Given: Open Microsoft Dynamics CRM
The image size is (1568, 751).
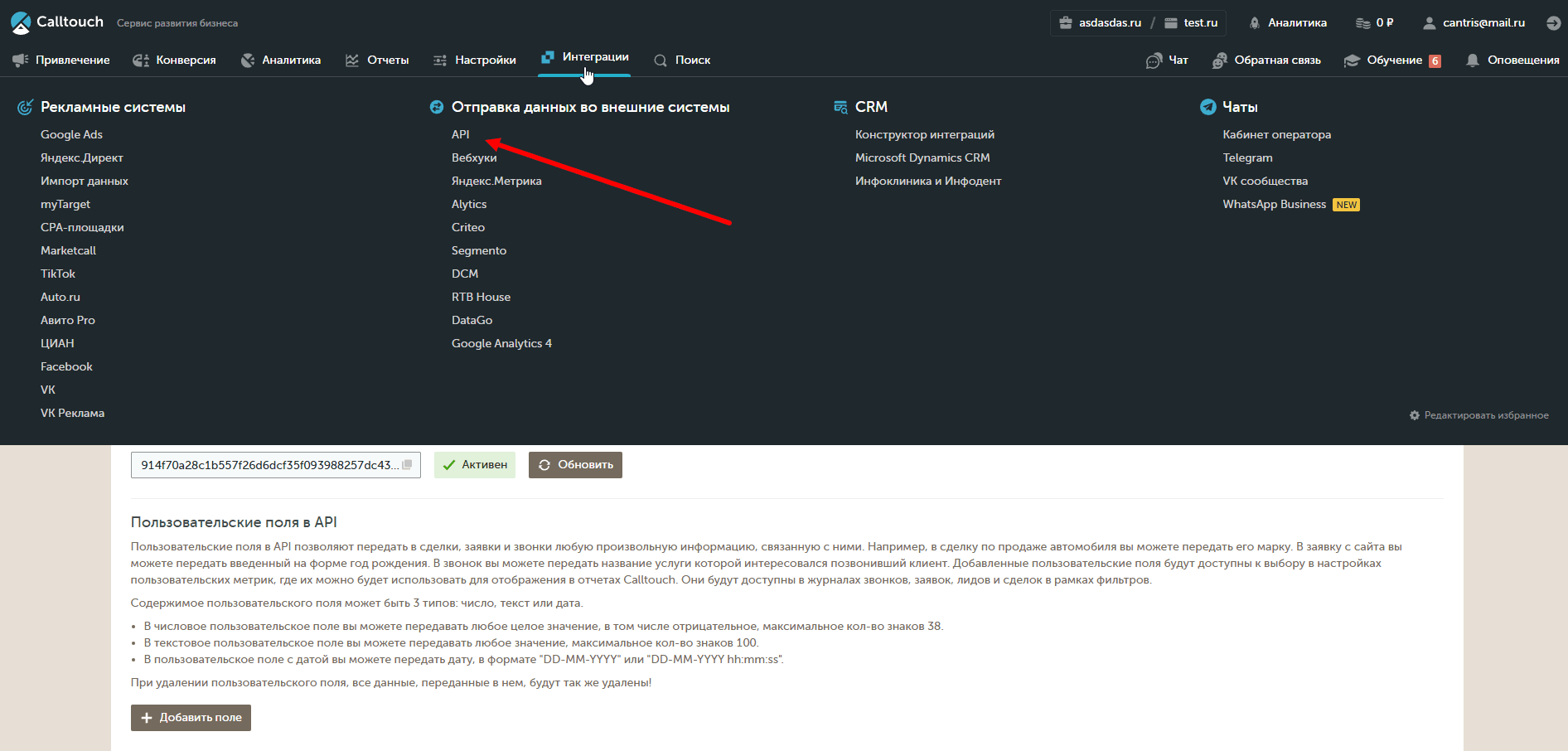Looking at the screenshot, I should [x=922, y=157].
